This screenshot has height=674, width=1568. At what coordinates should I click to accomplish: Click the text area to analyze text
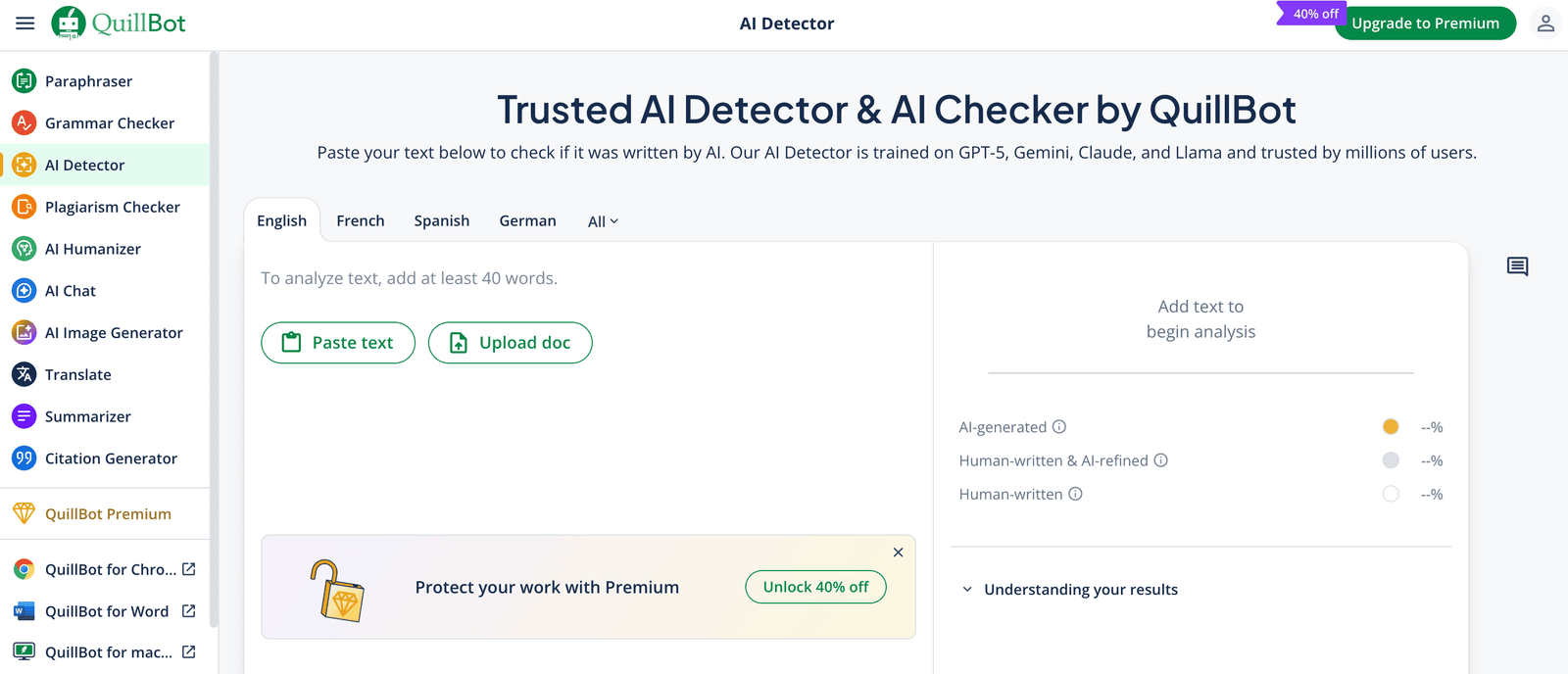click(588, 278)
